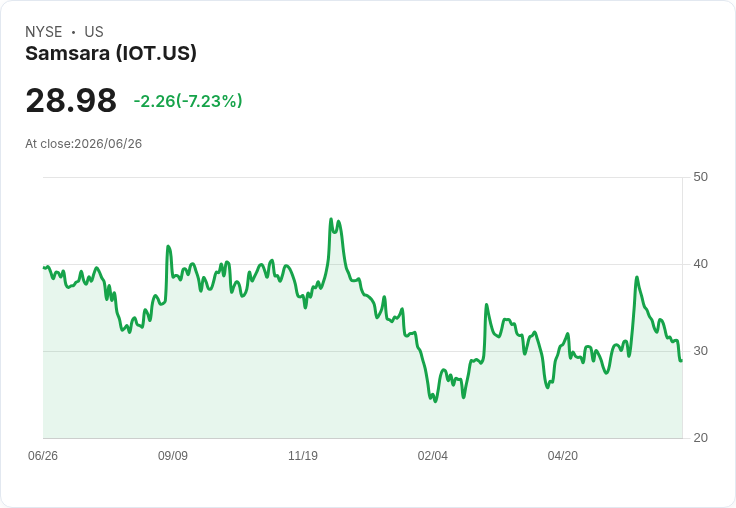The image size is (736, 508).
Task: Click the 20 y-axis price label
Action: point(700,438)
